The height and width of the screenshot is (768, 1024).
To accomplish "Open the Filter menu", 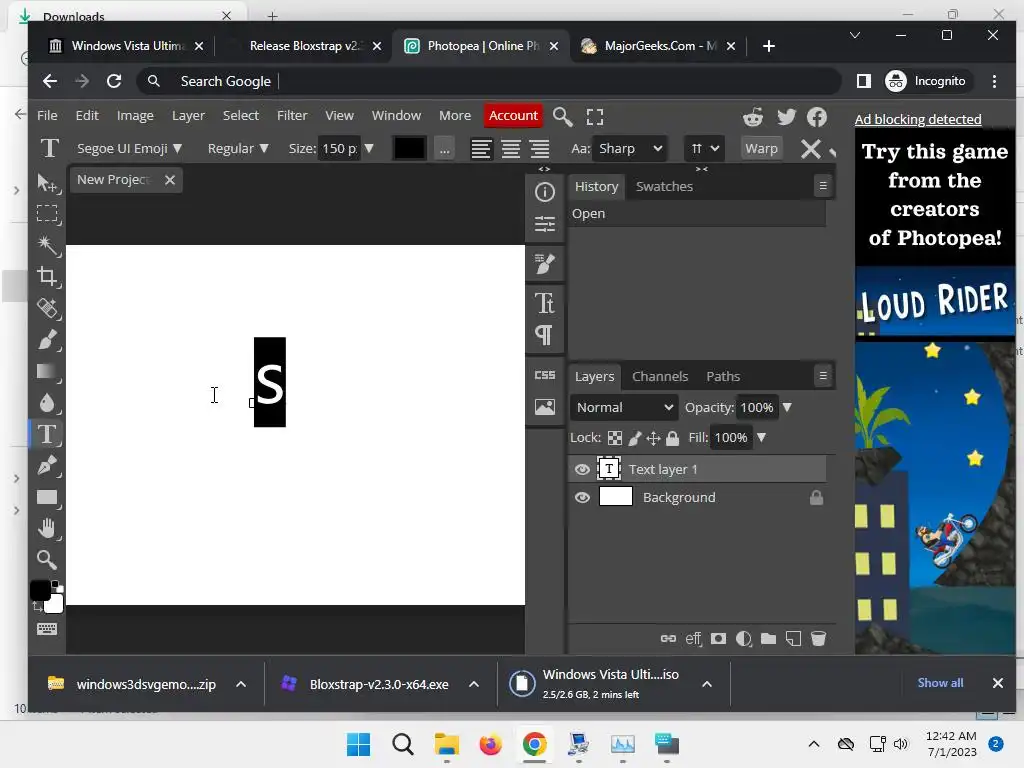I will point(292,116).
